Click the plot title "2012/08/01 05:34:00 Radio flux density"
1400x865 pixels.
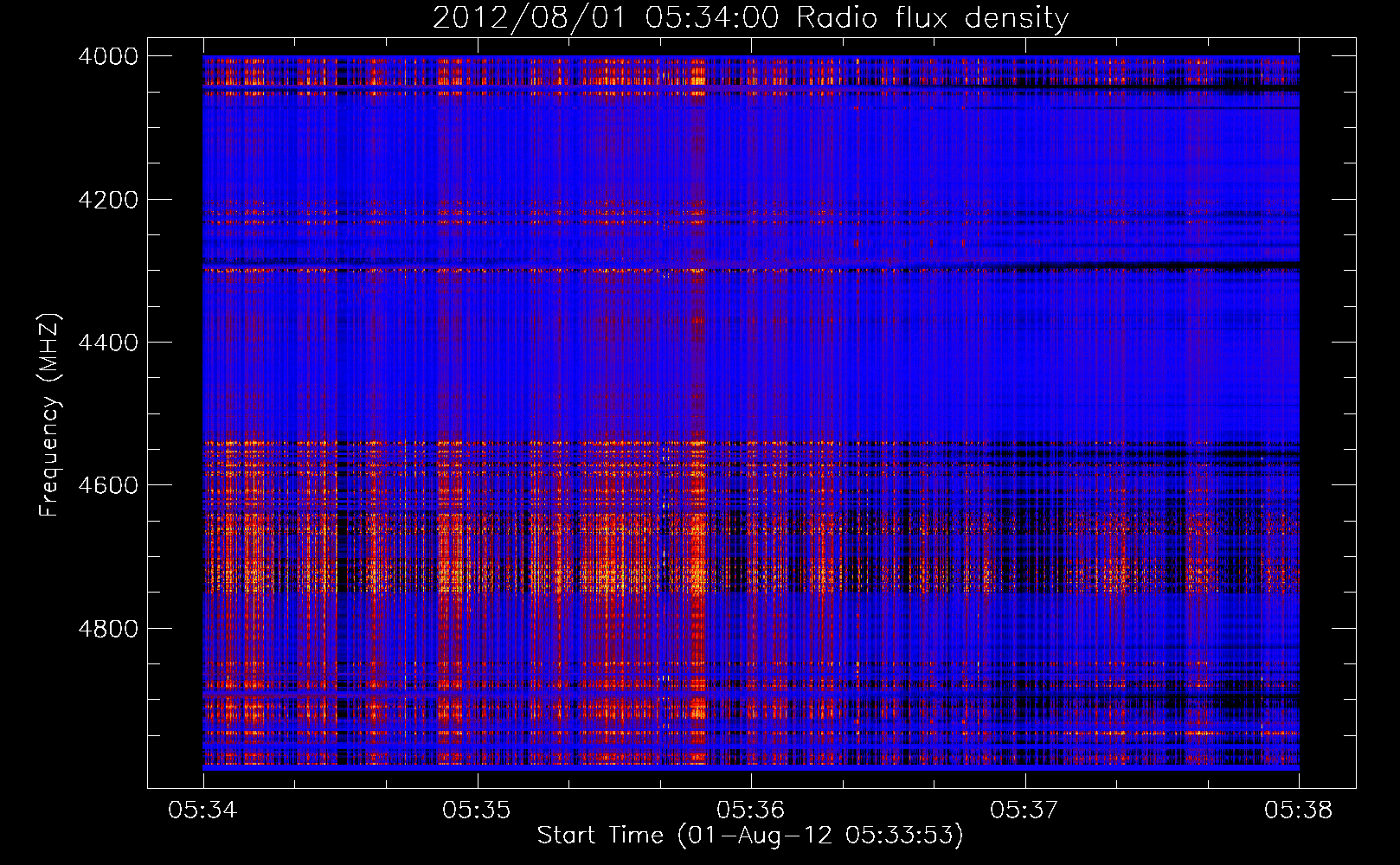point(750,18)
